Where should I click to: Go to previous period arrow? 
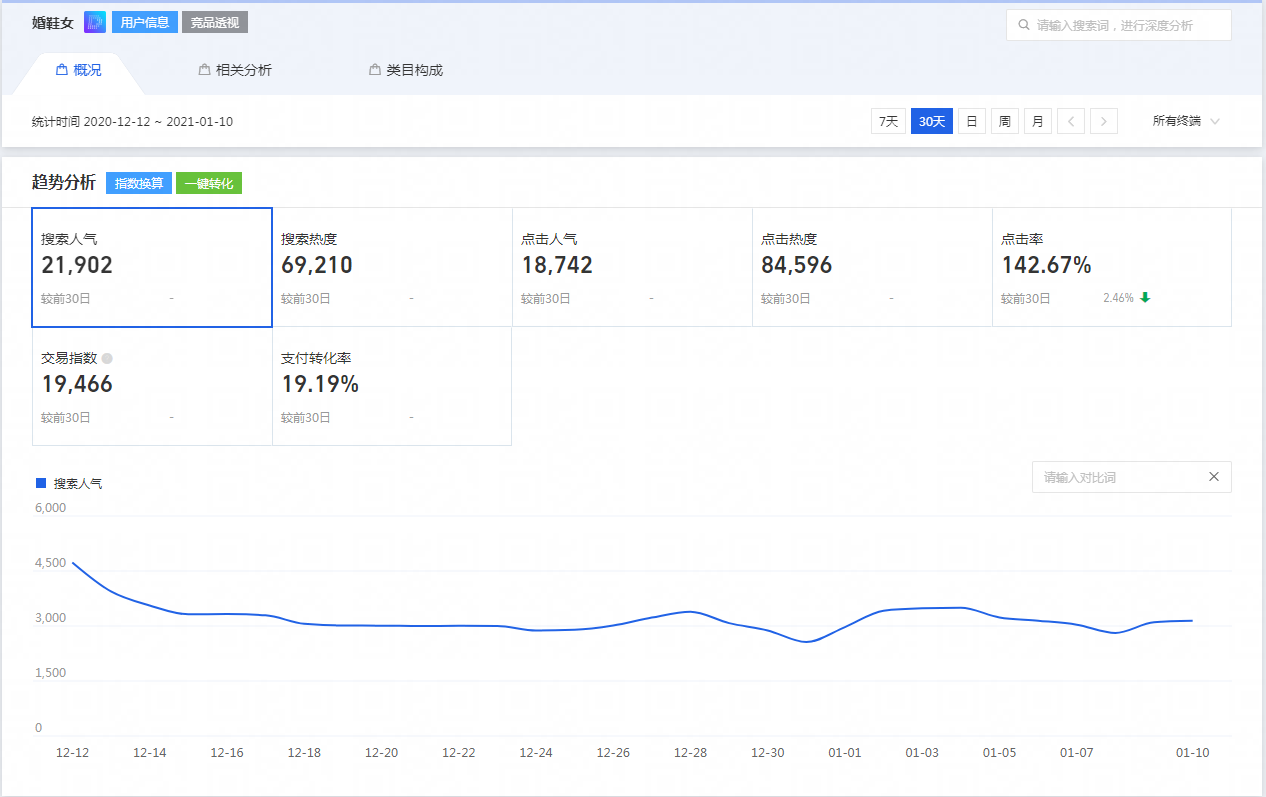[1071, 121]
